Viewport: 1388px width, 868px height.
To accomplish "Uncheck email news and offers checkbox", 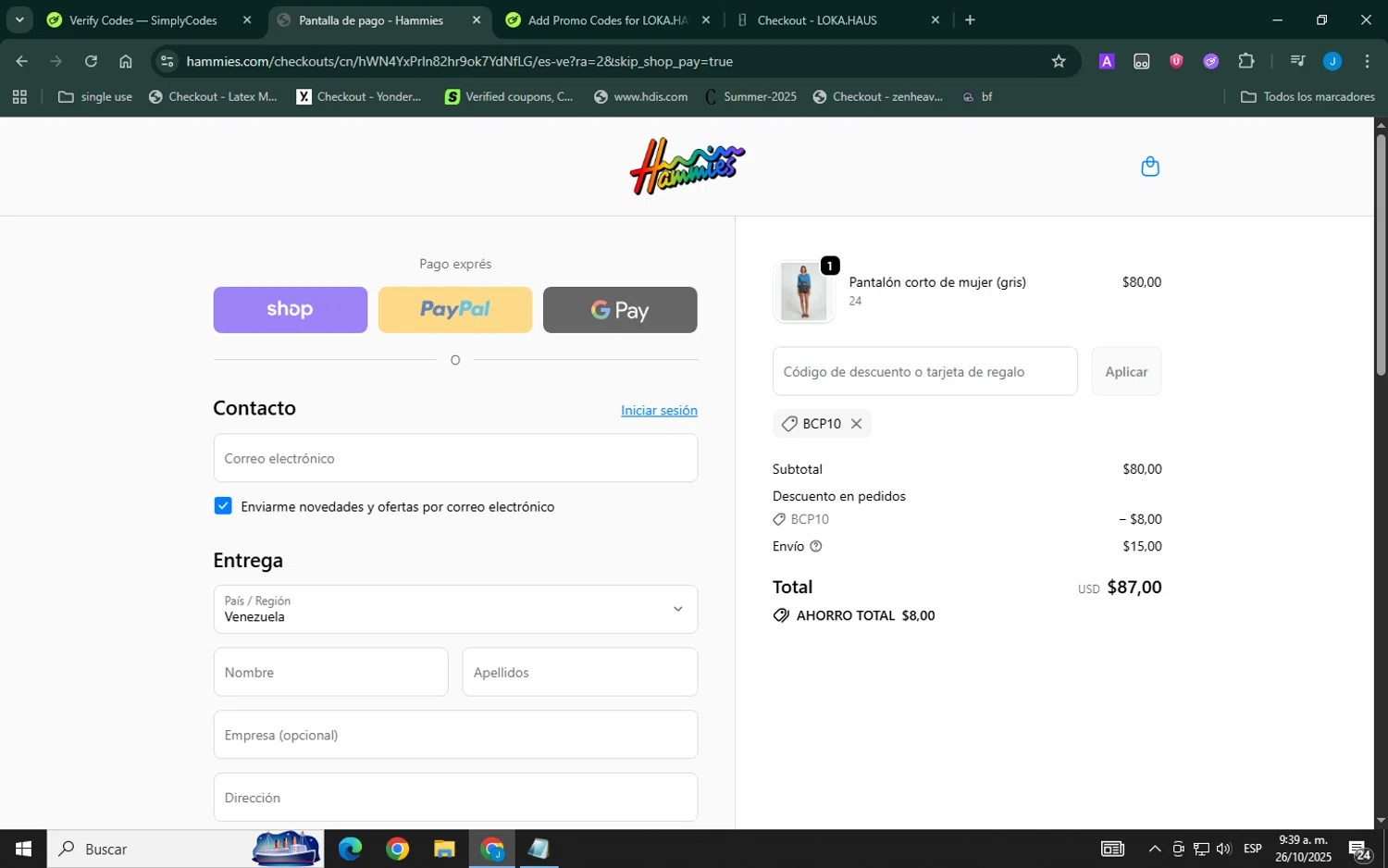I will pyautogui.click(x=223, y=505).
